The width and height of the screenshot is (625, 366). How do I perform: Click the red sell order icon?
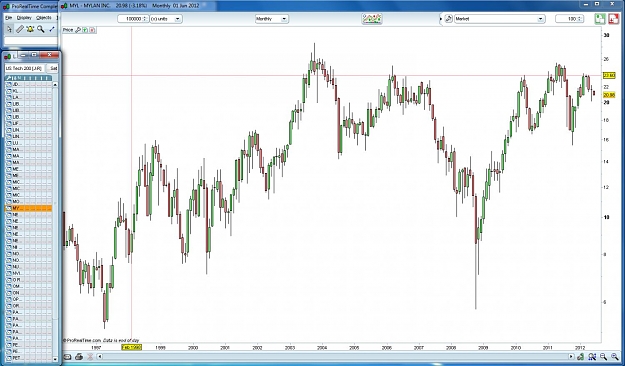tap(613, 19)
